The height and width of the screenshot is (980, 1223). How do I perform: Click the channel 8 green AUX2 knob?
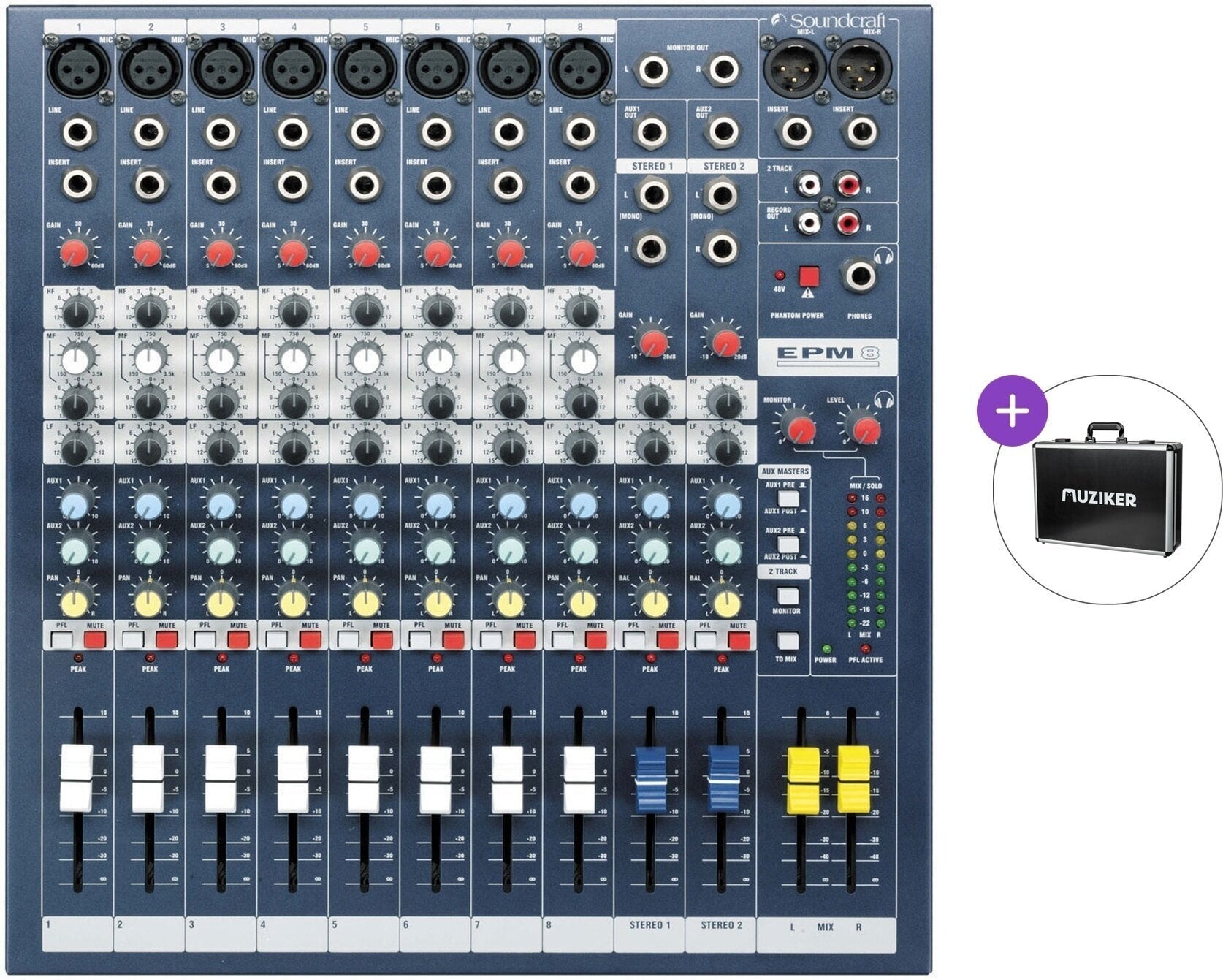pos(582,549)
